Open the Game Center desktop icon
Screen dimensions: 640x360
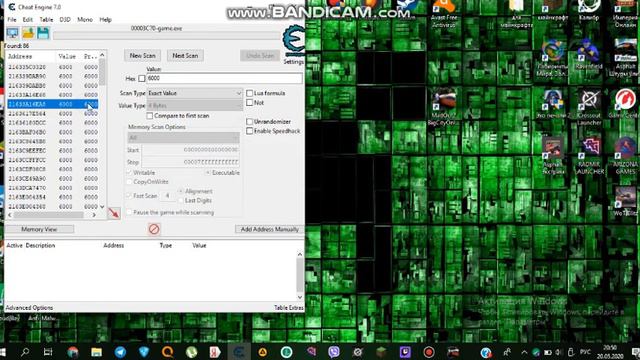pyautogui.click(x=625, y=104)
